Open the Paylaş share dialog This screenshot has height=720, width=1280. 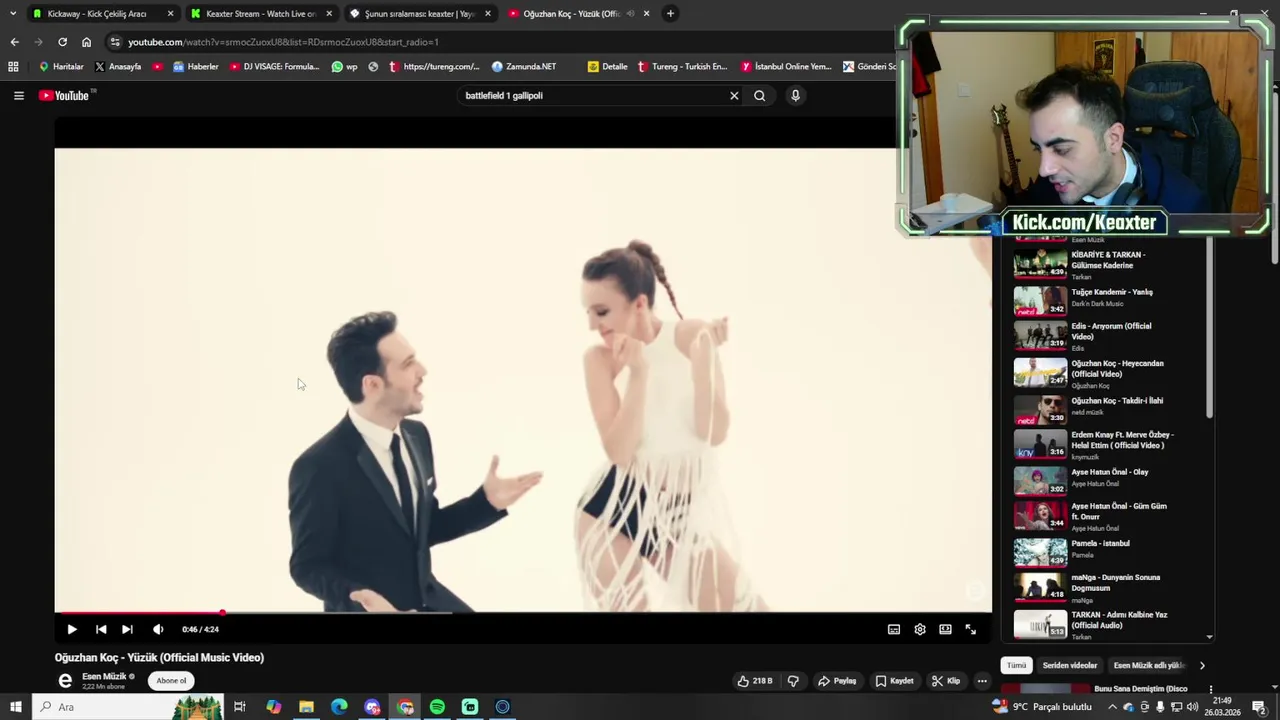point(837,681)
